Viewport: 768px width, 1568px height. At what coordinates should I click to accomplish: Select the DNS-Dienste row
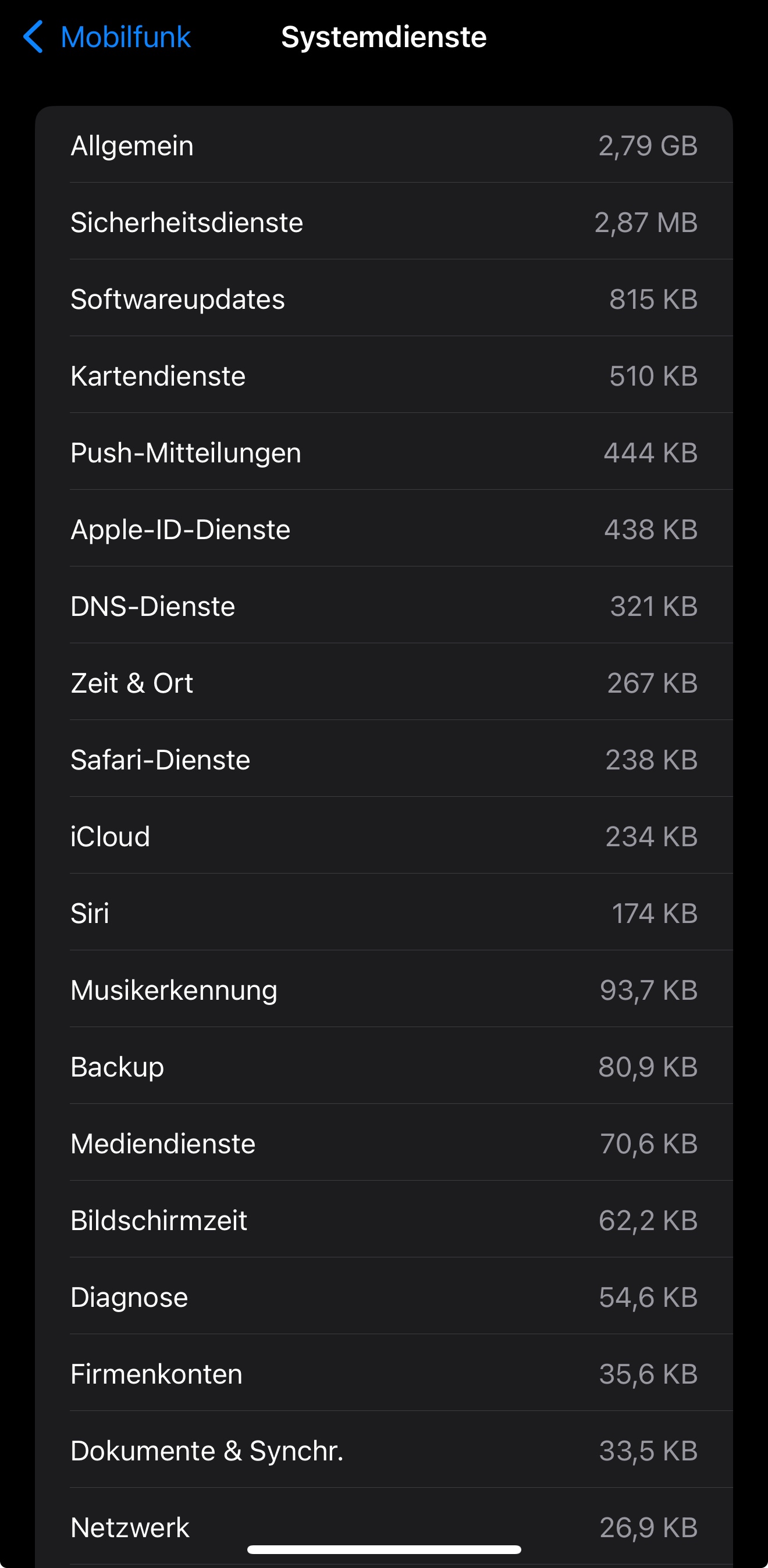(x=383, y=605)
